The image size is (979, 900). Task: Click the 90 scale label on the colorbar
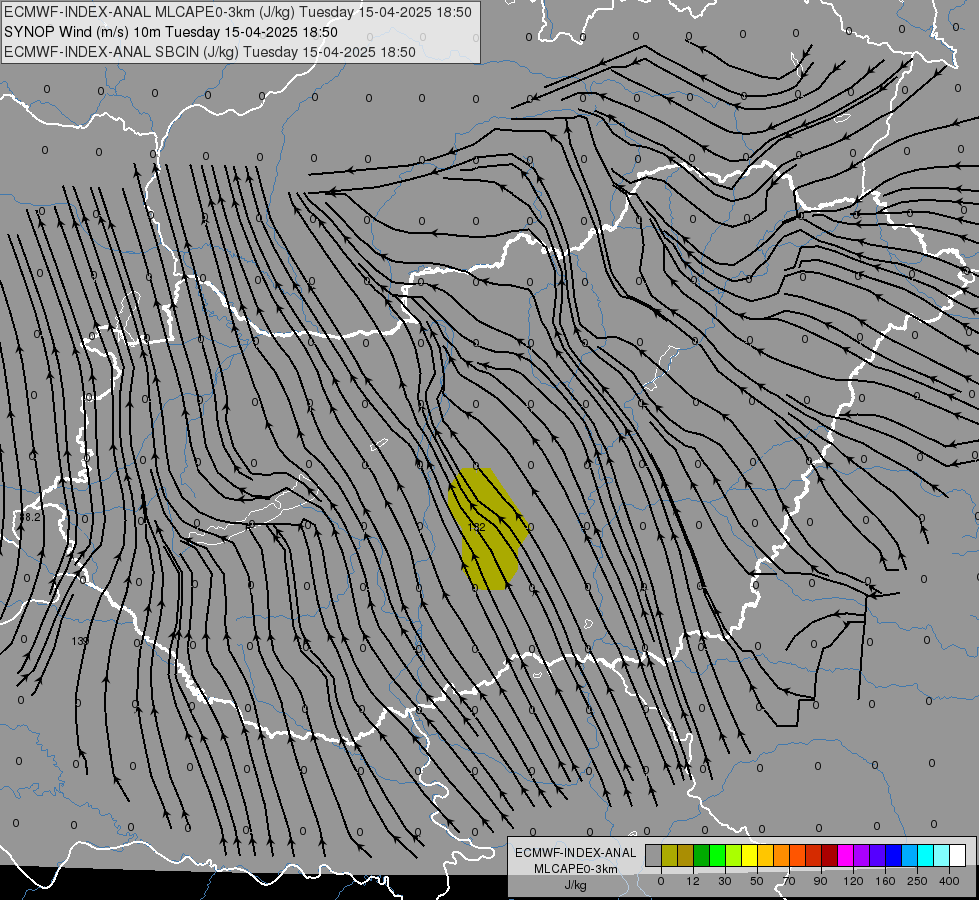820,881
